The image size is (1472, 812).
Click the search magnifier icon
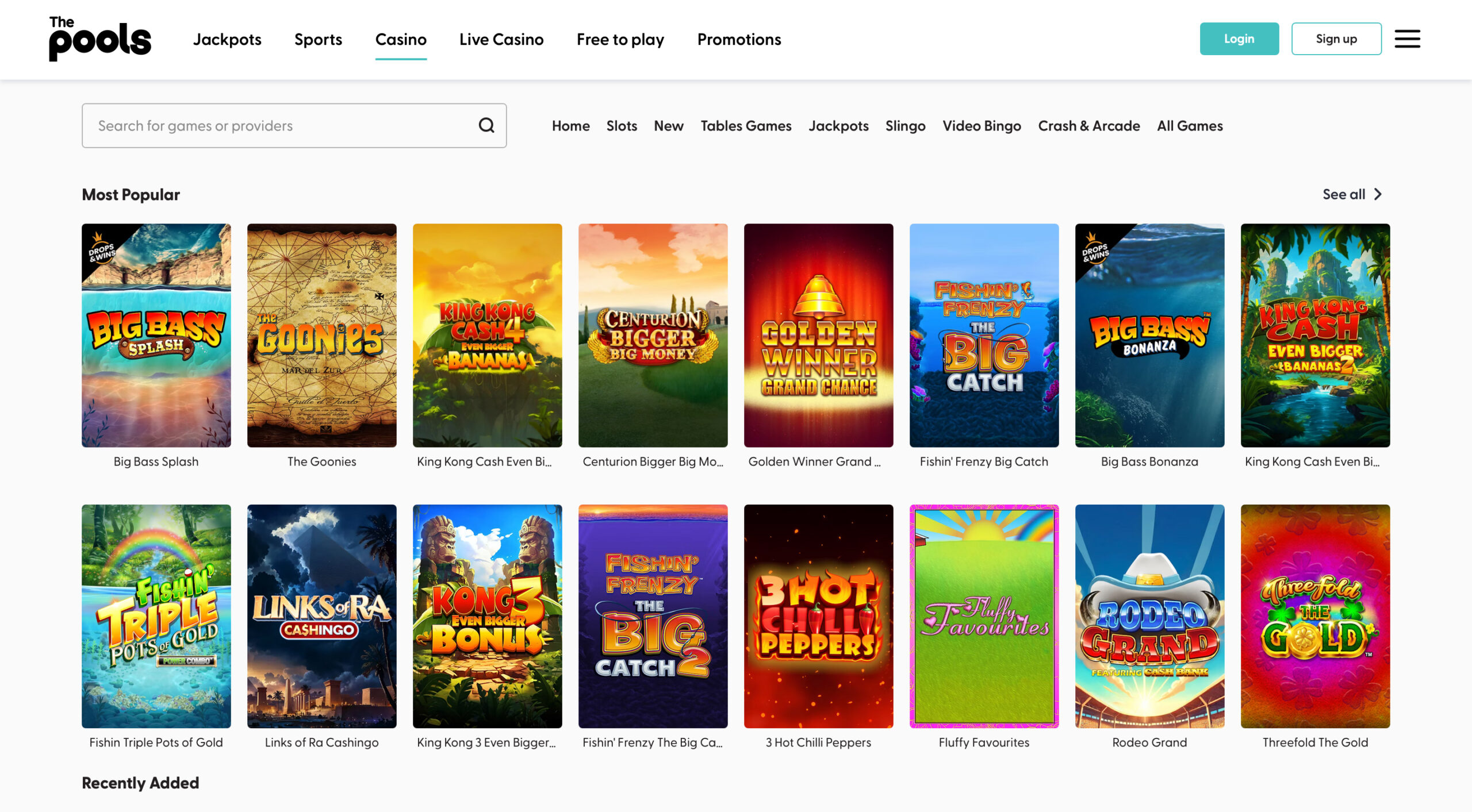[486, 125]
